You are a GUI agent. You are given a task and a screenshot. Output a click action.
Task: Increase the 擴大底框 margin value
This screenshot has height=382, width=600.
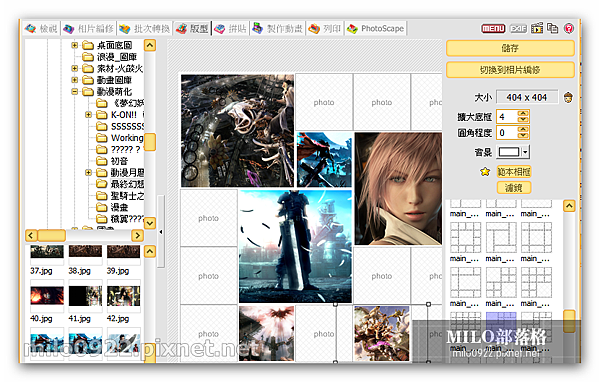pos(523,114)
